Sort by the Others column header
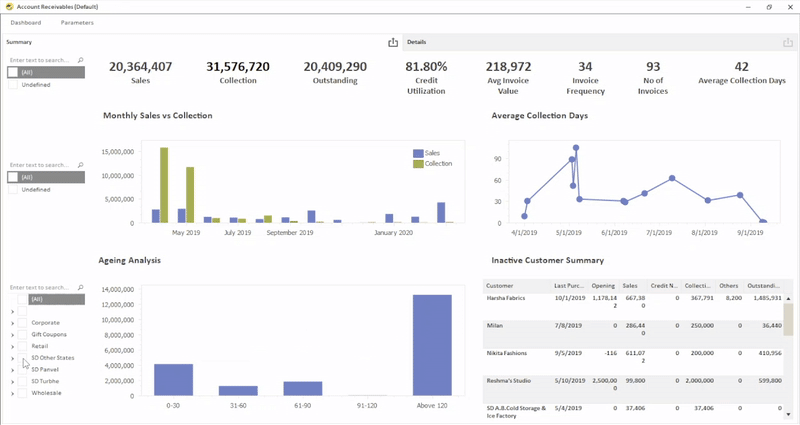The height and width of the screenshot is (425, 800). pos(729,286)
